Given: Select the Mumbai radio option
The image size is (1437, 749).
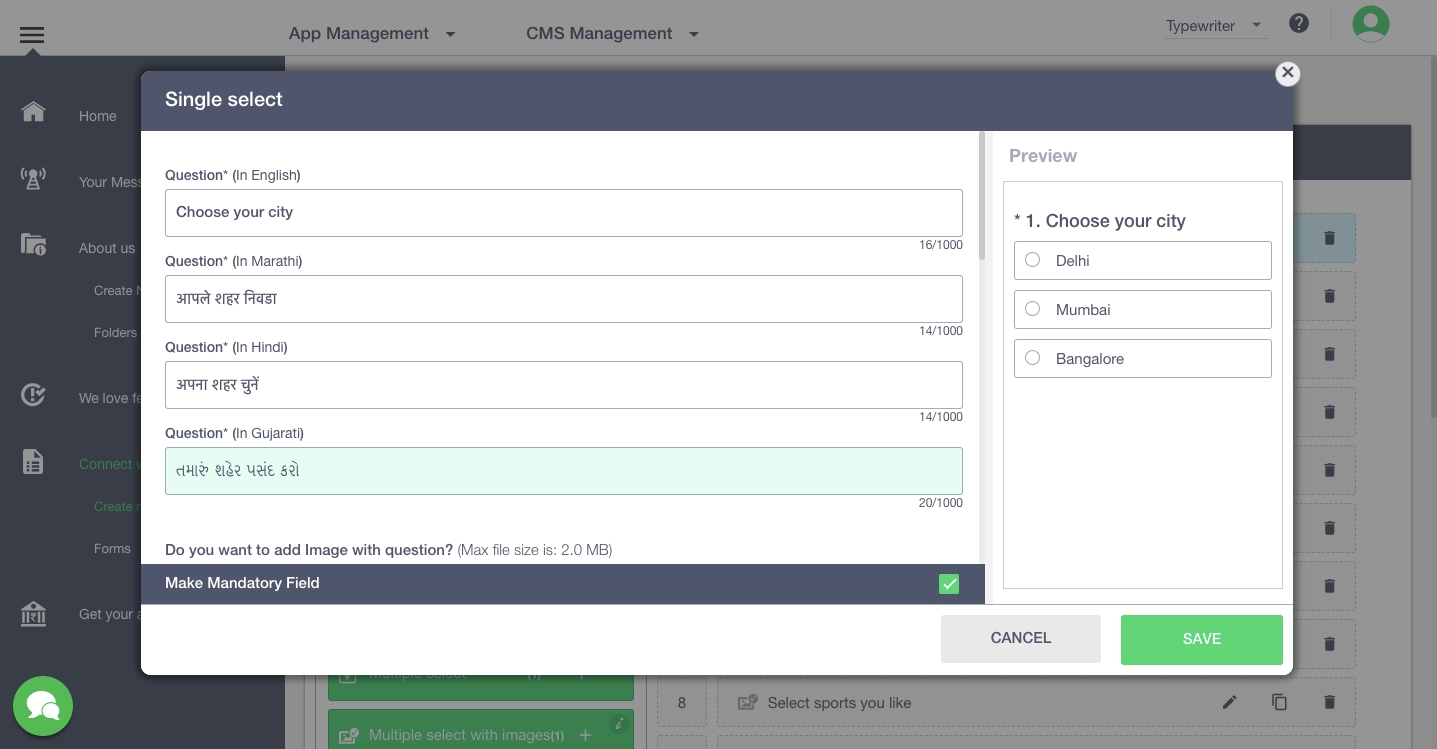Looking at the screenshot, I should coord(1033,309).
